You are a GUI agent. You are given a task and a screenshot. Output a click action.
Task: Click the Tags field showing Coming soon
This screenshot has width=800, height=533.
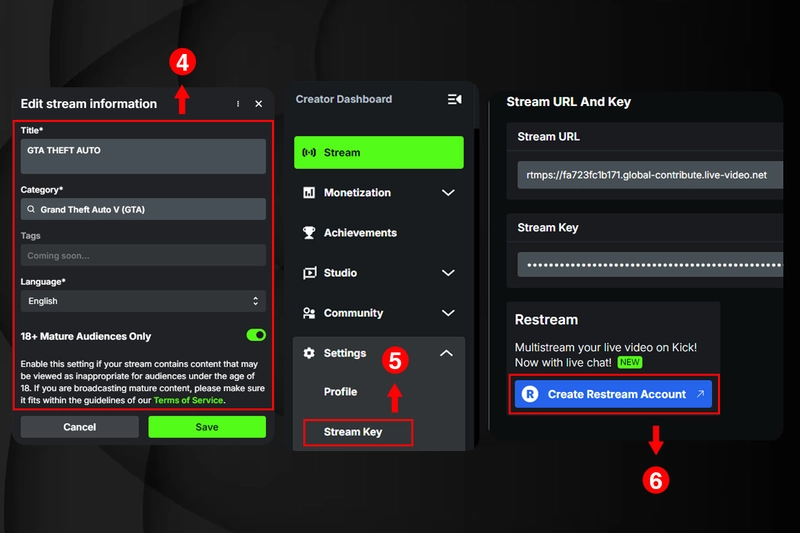(143, 255)
